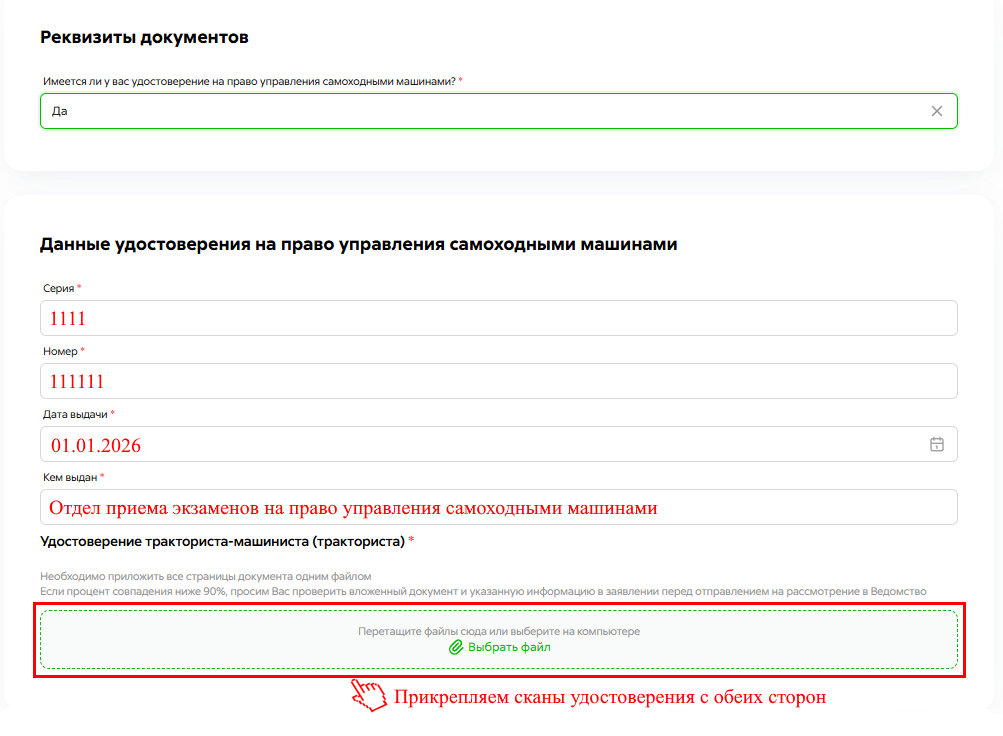Screen dimensions: 1003x736
Task: Click the "Серия" field label
Action: [58, 288]
